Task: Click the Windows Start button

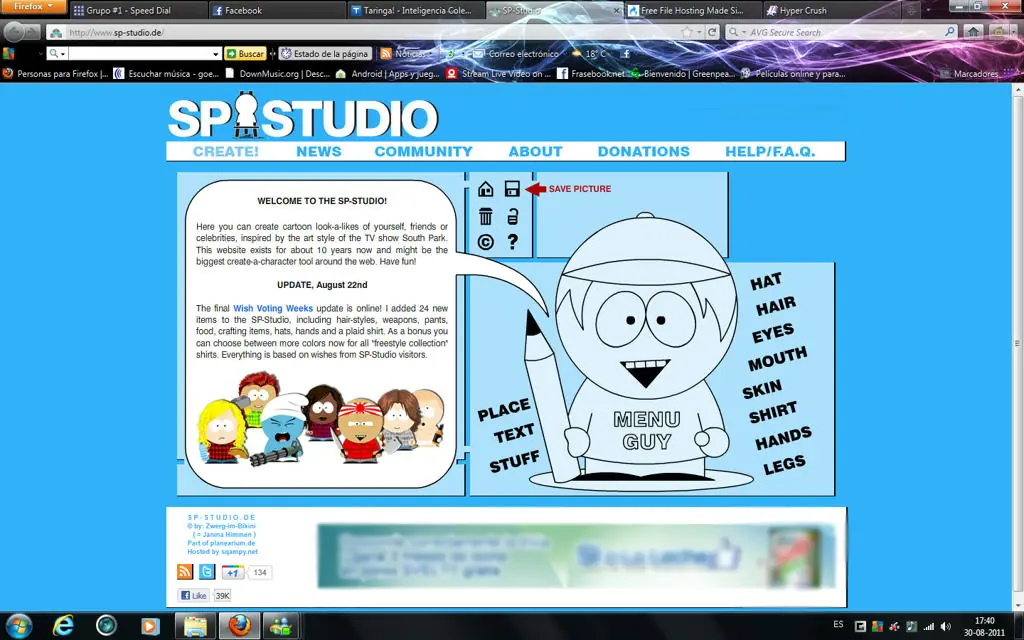Action: pyautogui.click(x=19, y=626)
